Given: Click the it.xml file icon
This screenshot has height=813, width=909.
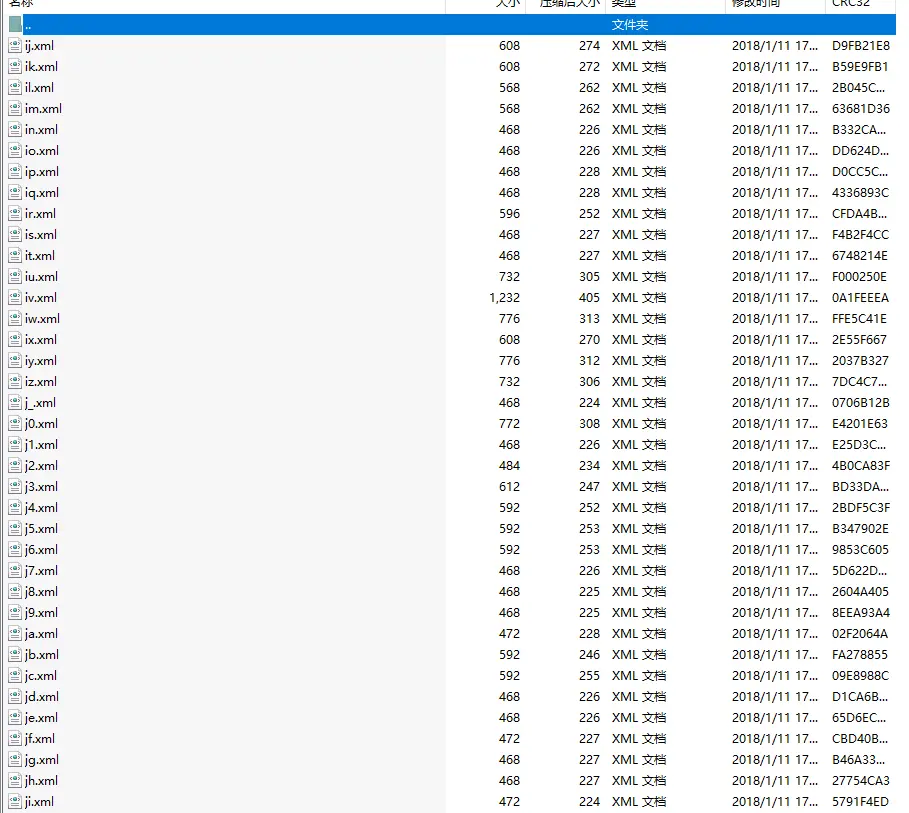Looking at the screenshot, I should 15,256.
